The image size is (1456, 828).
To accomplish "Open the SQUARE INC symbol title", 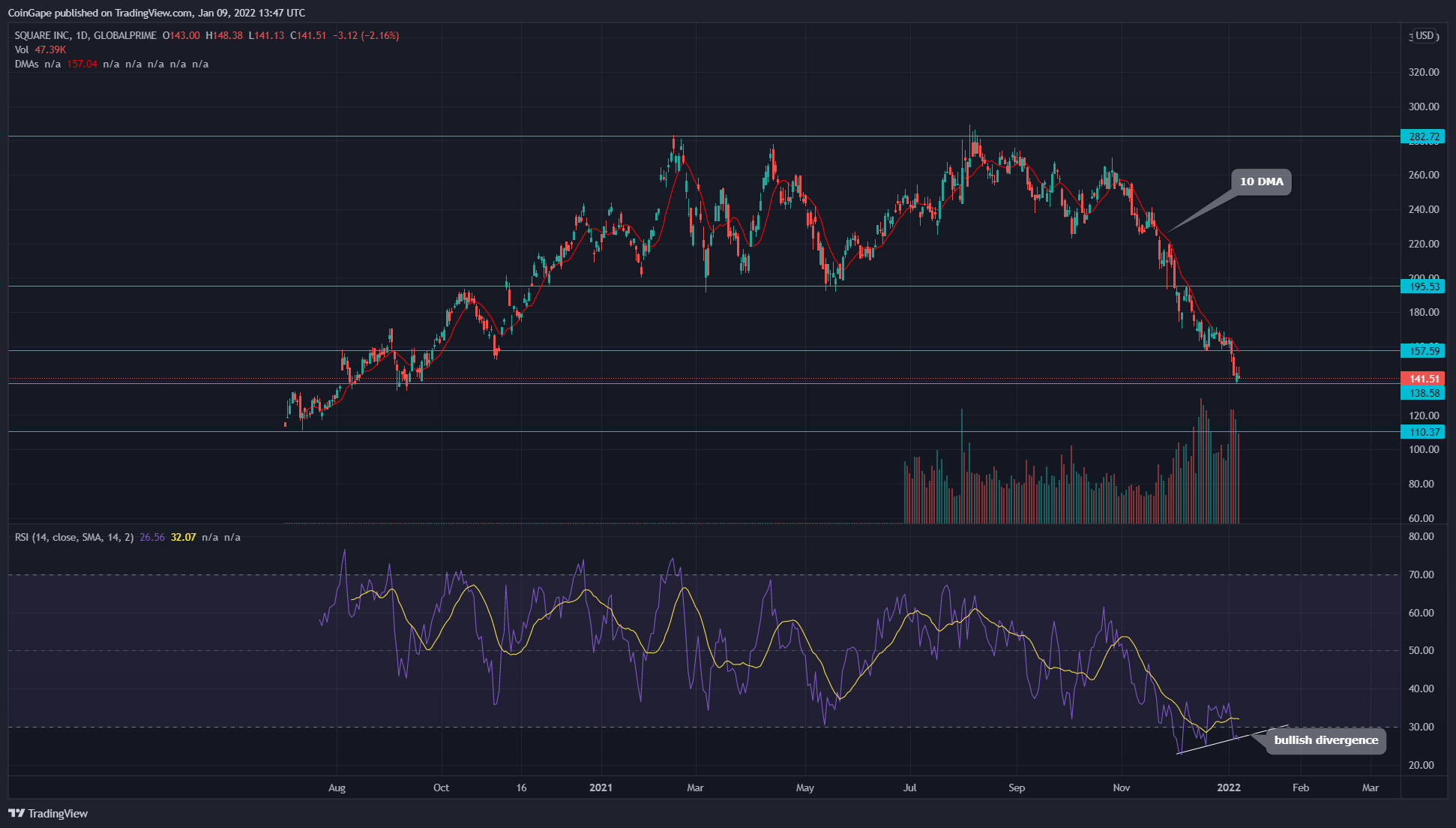I will coord(43,35).
